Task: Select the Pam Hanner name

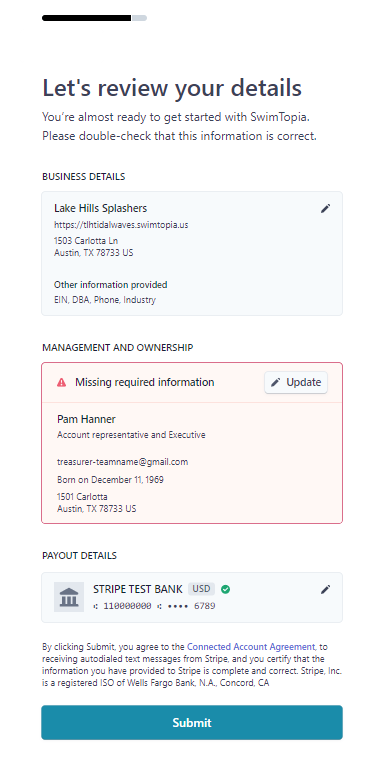Action: (86, 419)
